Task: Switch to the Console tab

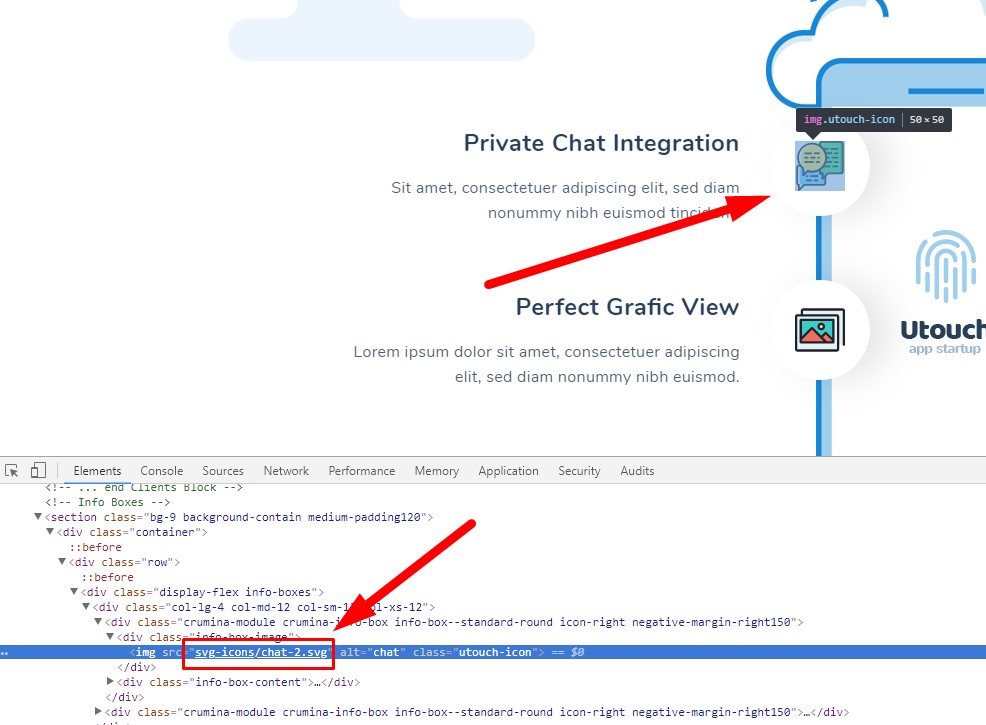Action: click(x=162, y=471)
